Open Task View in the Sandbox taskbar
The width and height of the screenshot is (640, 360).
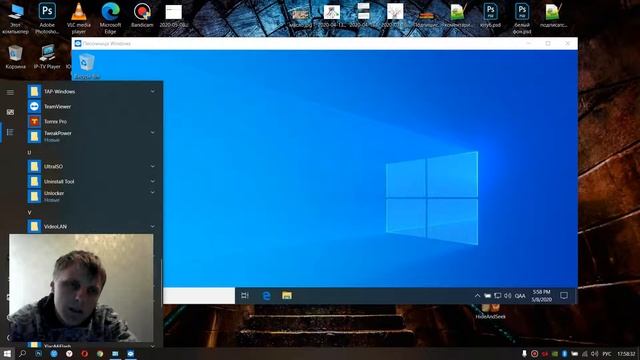(245, 296)
